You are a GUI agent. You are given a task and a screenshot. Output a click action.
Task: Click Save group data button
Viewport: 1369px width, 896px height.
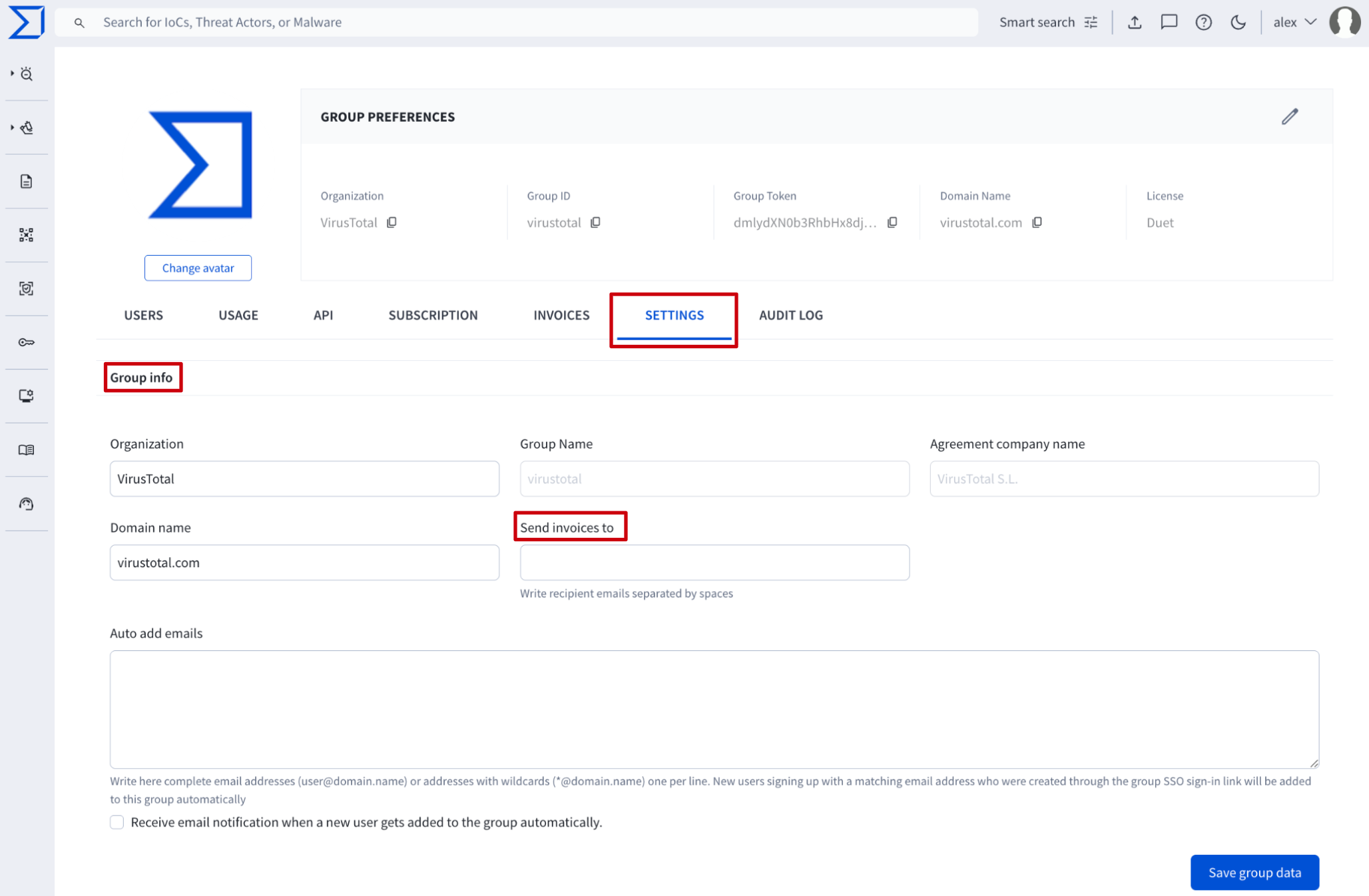pyautogui.click(x=1254, y=872)
